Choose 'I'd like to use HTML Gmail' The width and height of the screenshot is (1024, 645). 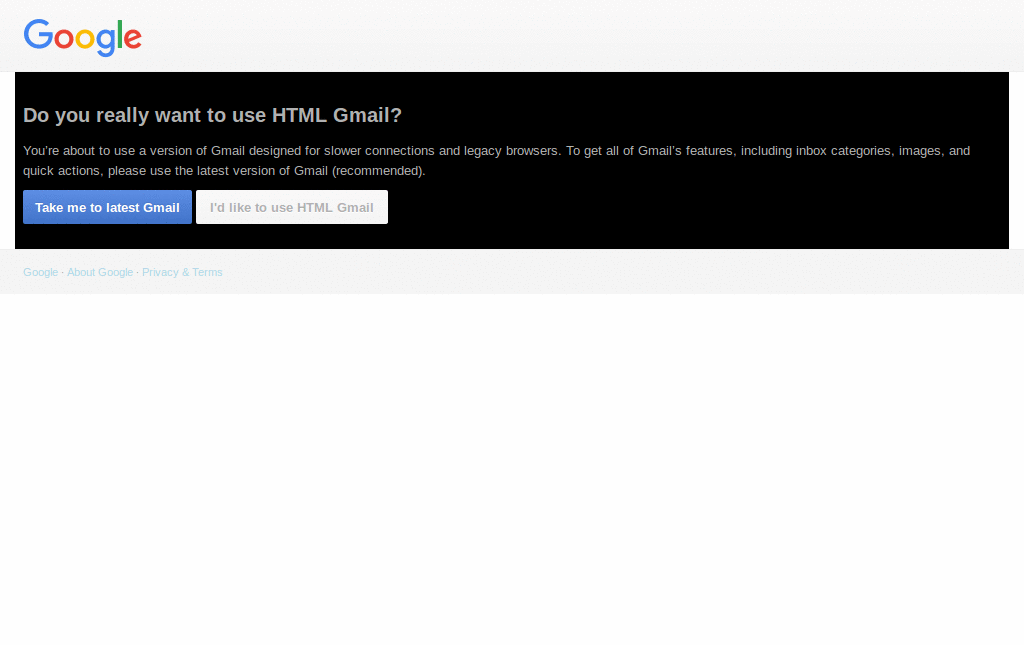[x=292, y=207]
